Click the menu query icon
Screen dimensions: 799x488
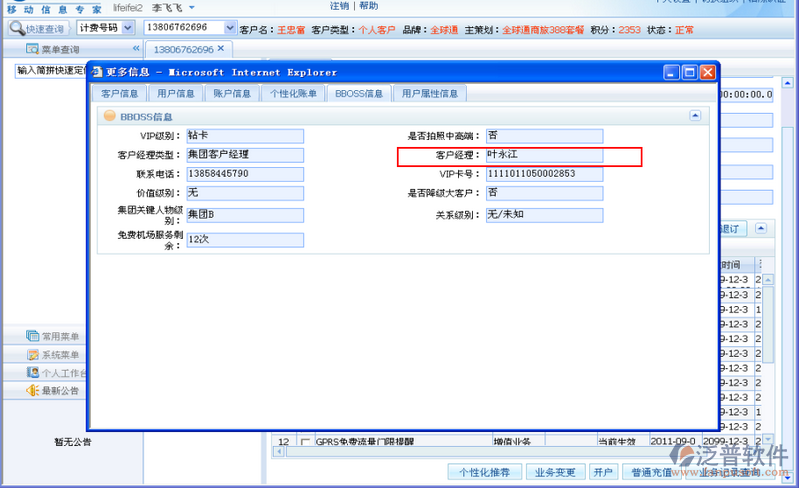pos(32,49)
